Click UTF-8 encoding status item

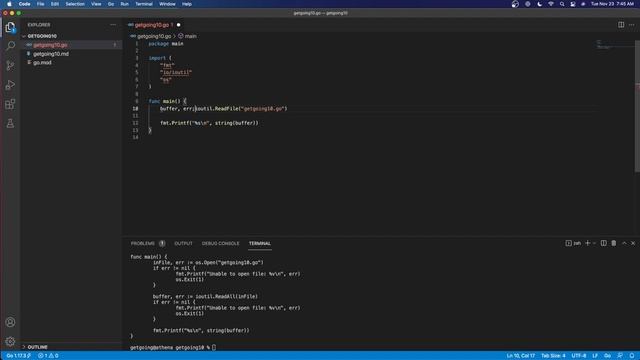(579, 356)
